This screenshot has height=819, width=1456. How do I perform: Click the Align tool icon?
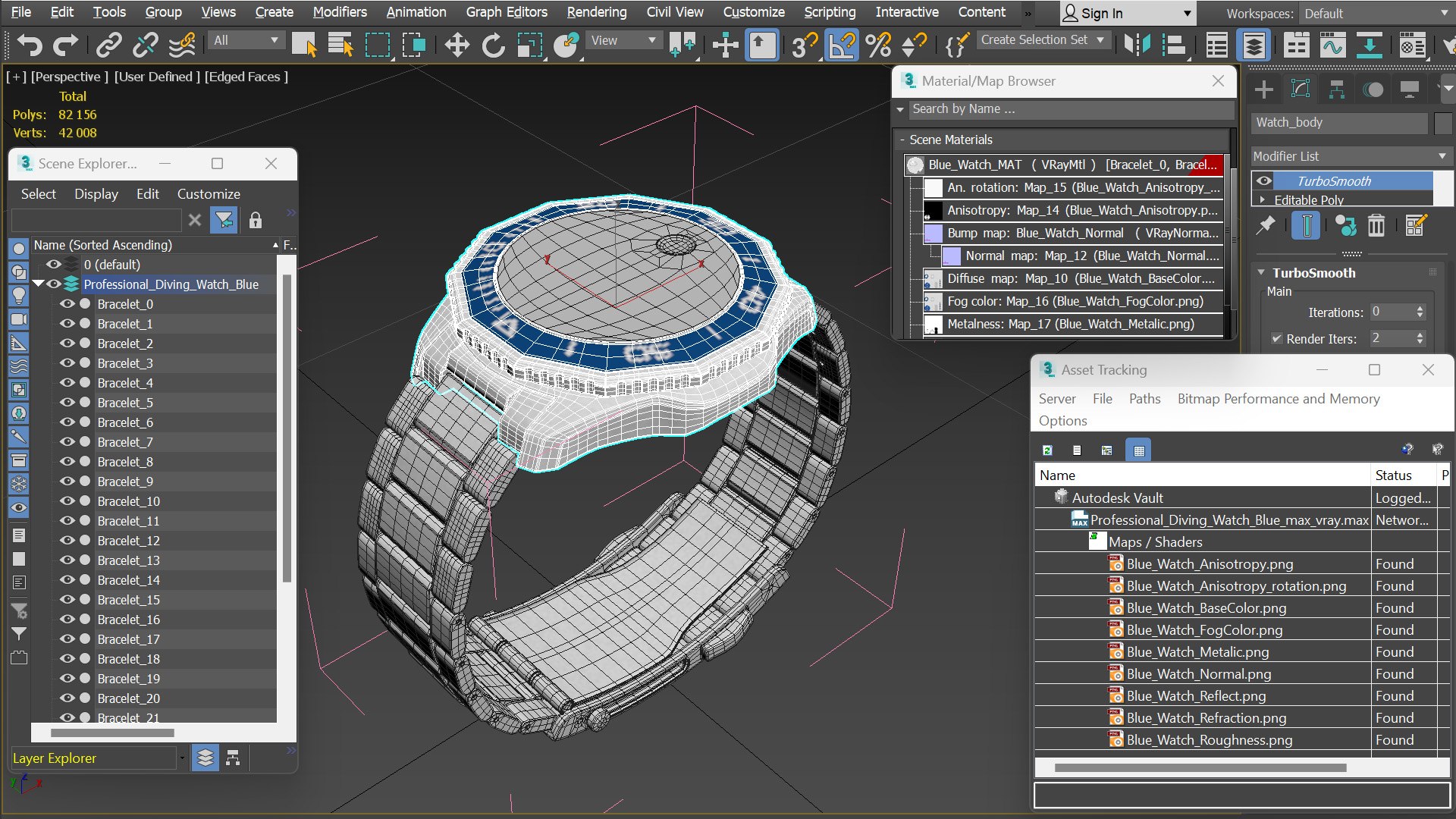click(1173, 45)
